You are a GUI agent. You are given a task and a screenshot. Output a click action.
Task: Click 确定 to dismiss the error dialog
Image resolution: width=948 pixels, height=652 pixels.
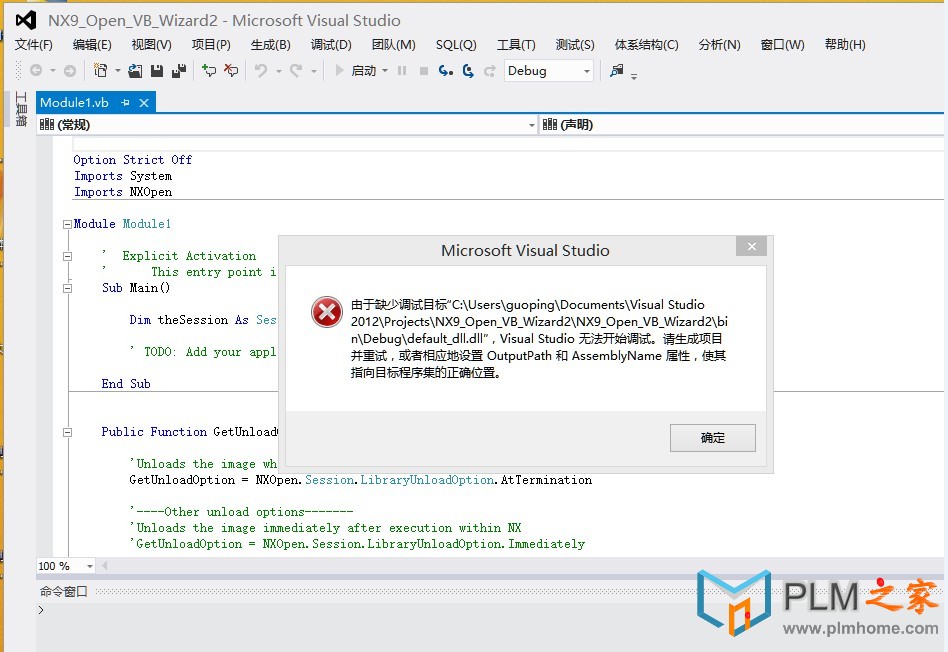point(713,437)
